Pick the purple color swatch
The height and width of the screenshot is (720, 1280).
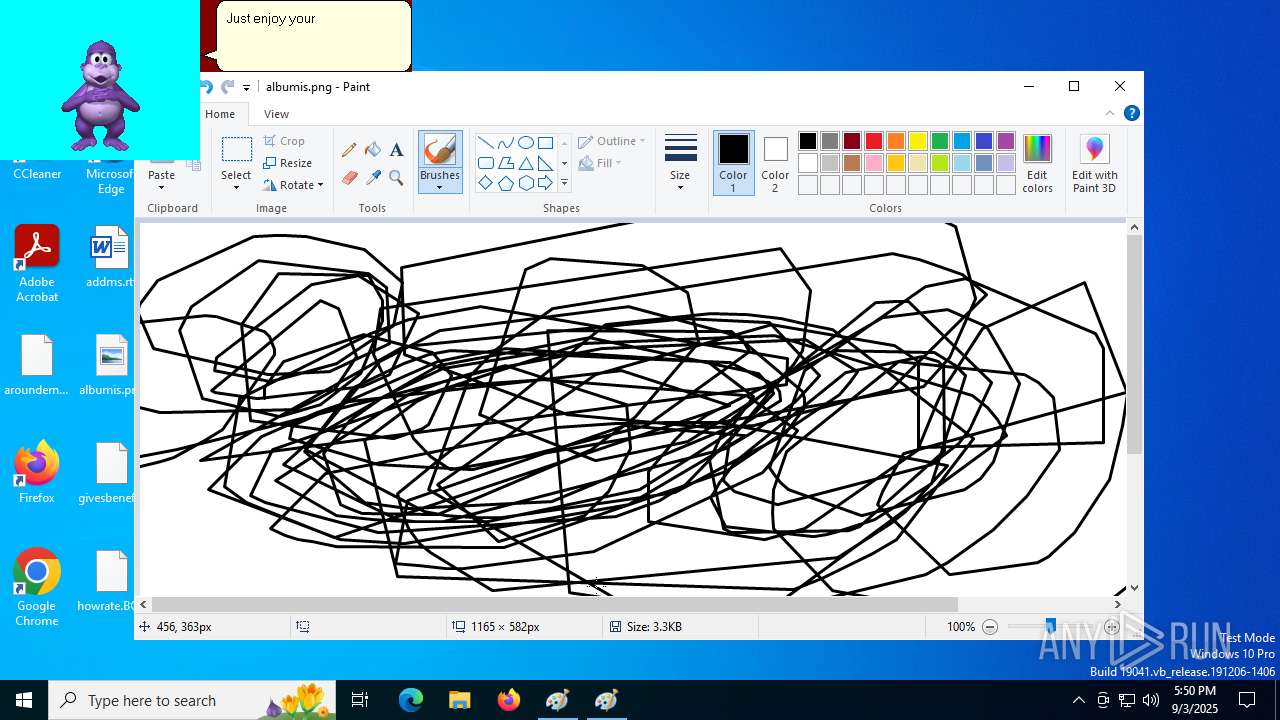pos(1006,141)
